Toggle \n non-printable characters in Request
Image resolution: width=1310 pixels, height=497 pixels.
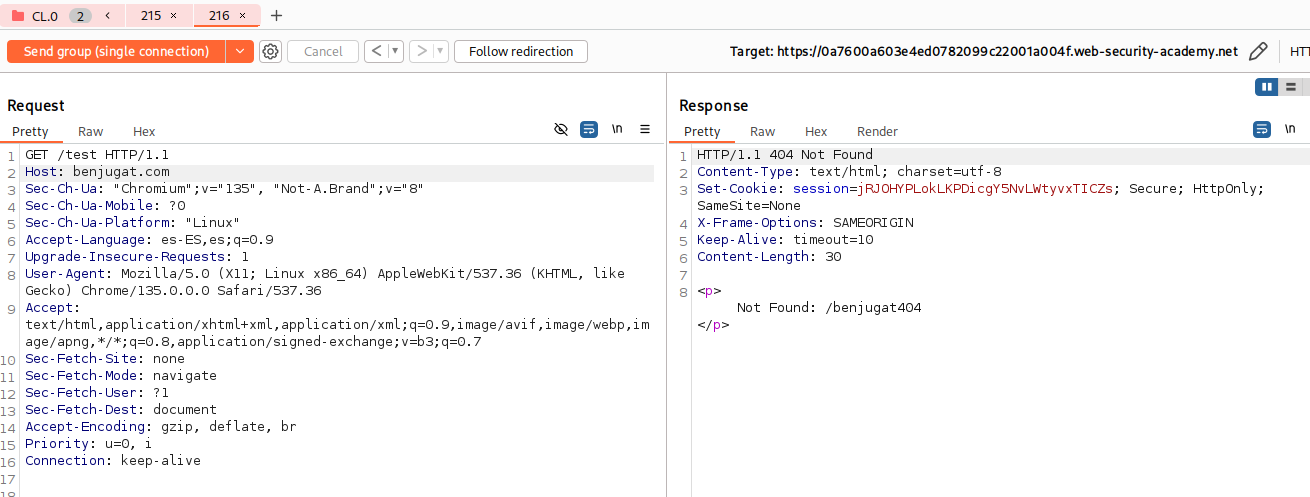(x=617, y=129)
